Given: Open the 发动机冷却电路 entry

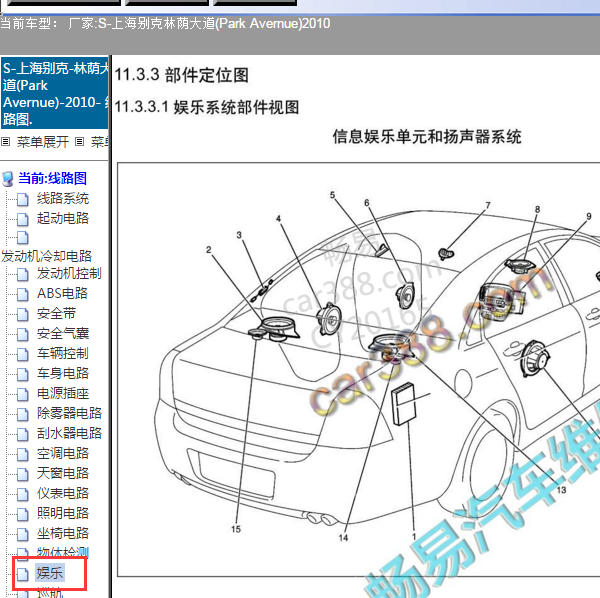Looking at the screenshot, I should (x=46, y=256).
